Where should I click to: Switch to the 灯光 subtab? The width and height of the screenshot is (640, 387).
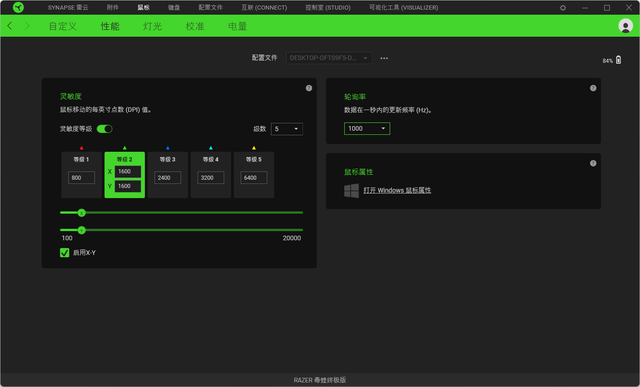coord(153,26)
